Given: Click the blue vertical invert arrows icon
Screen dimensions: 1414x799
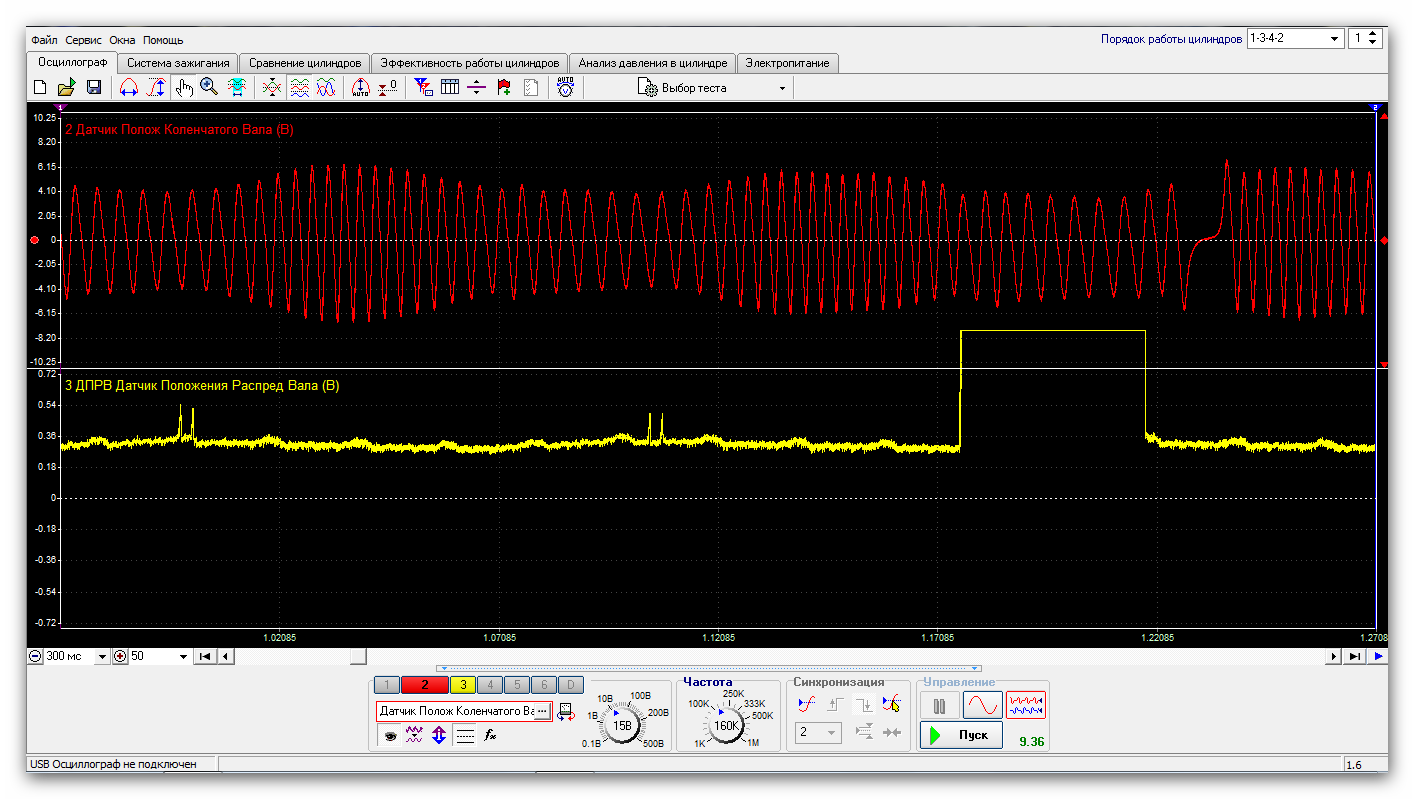Looking at the screenshot, I should (438, 735).
